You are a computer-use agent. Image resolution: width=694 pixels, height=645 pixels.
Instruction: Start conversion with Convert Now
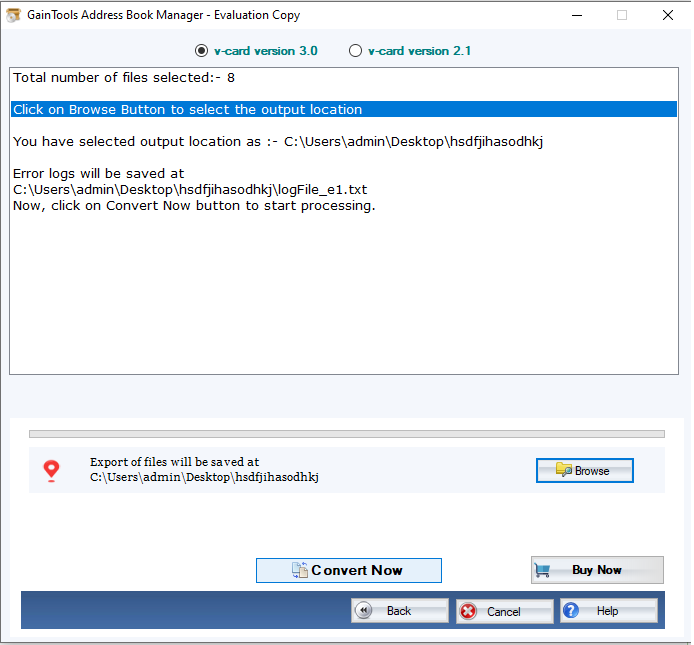pyautogui.click(x=348, y=570)
